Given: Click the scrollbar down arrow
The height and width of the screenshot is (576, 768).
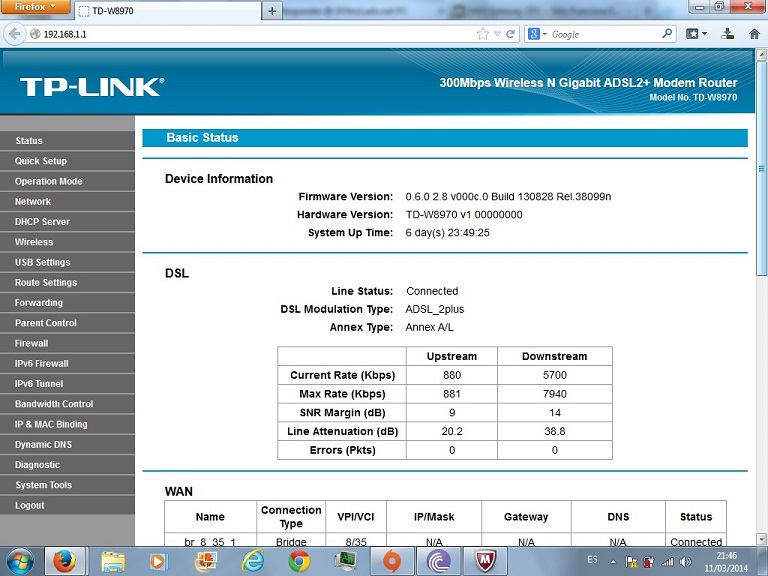Looking at the screenshot, I should (x=761, y=539).
